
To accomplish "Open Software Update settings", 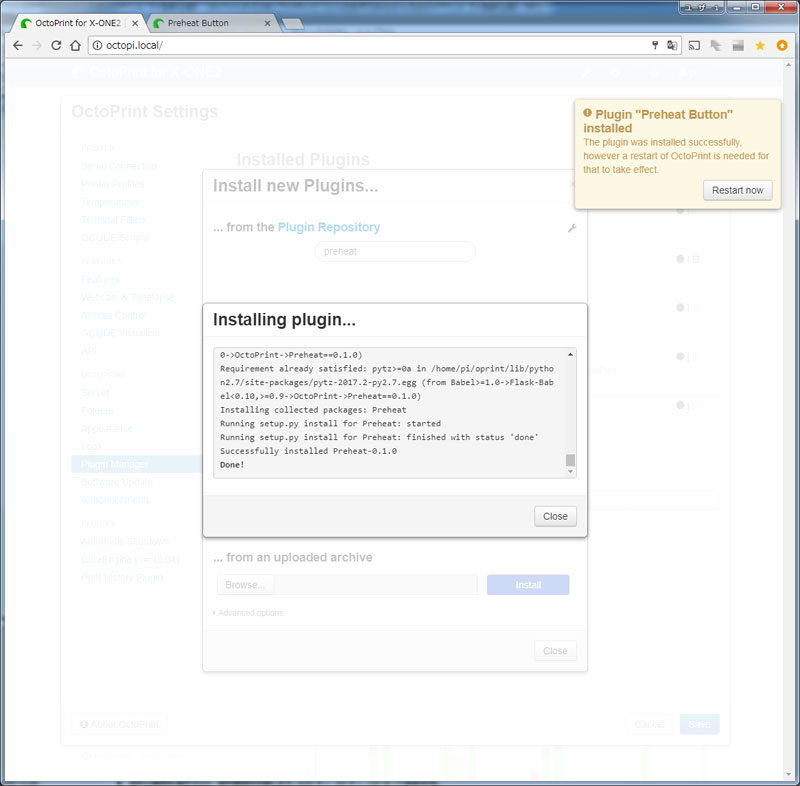I will [x=117, y=482].
